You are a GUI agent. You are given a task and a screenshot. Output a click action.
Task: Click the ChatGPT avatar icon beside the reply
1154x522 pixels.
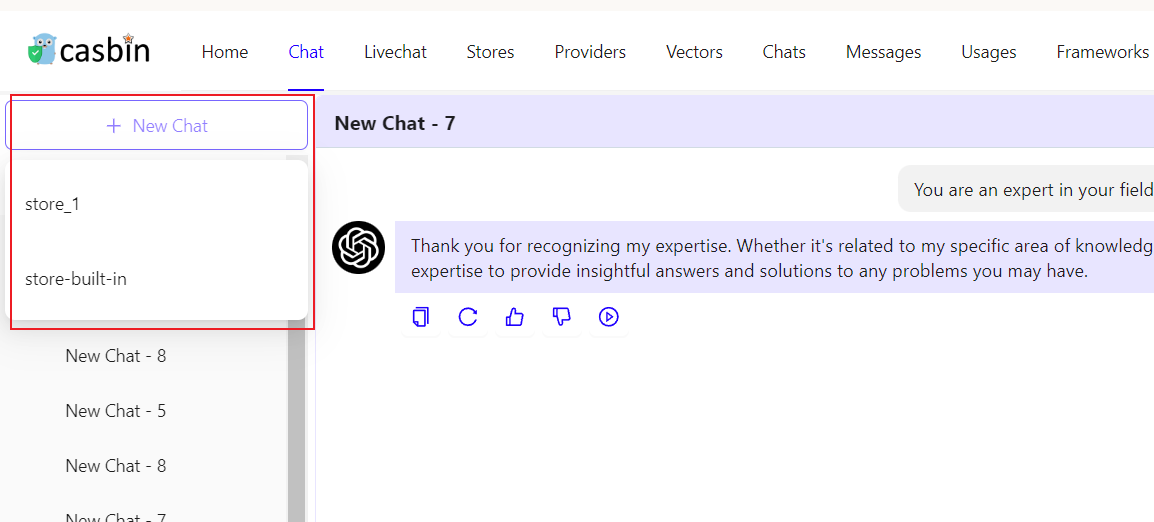tap(358, 247)
